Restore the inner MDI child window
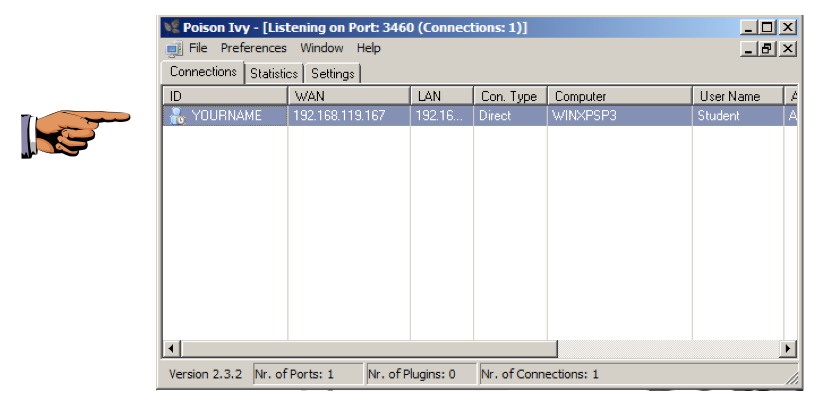The height and width of the screenshot is (402, 813). pos(768,48)
